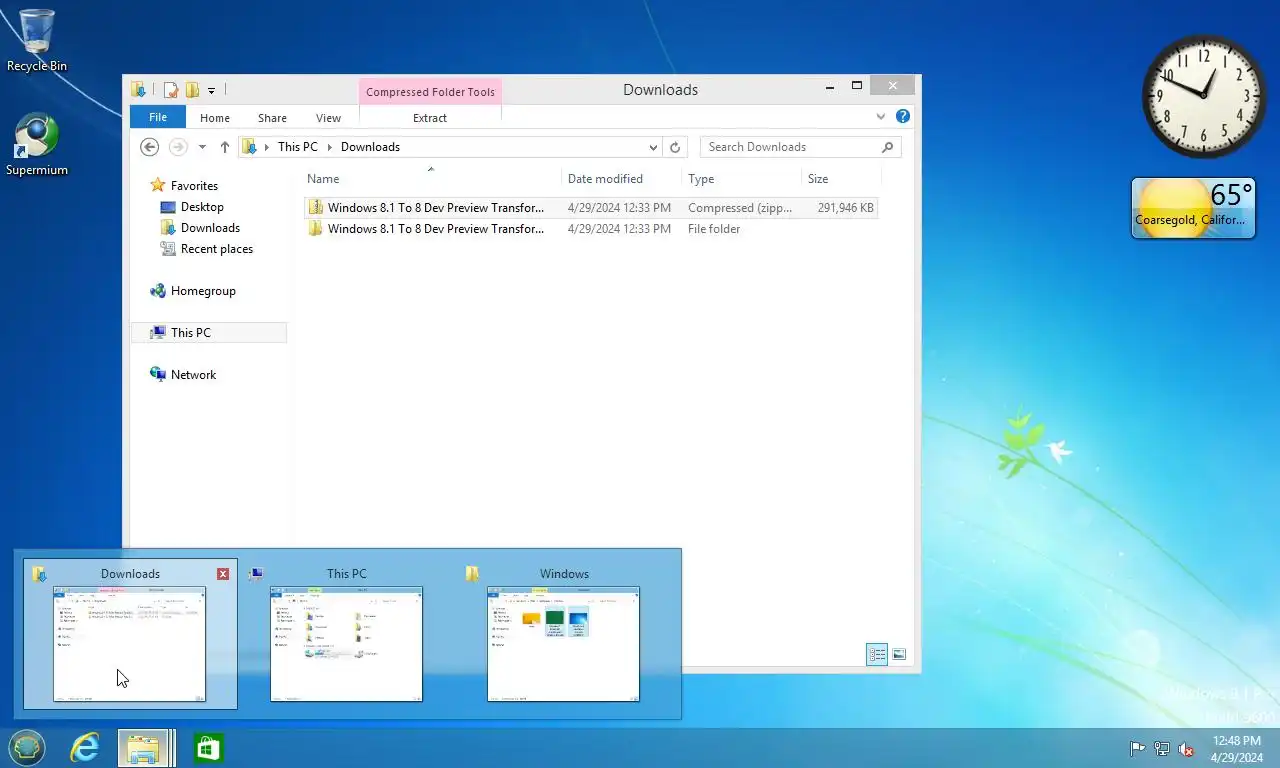Refresh the Downloads folder view

675,147
